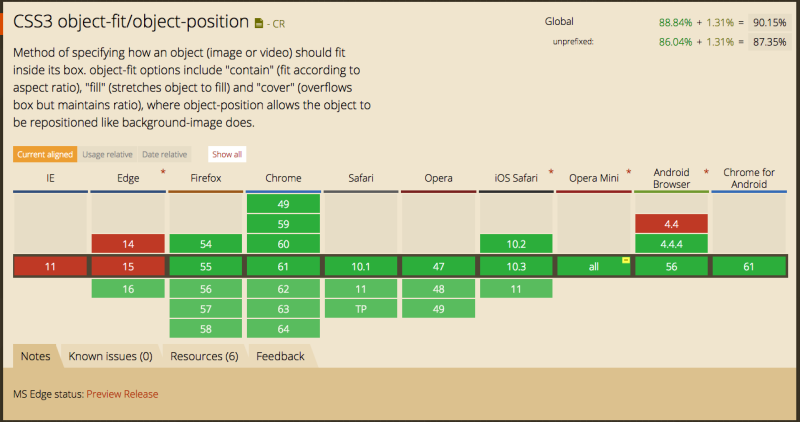
Task: Click the Chrome 63 version cell
Action: pos(283,309)
